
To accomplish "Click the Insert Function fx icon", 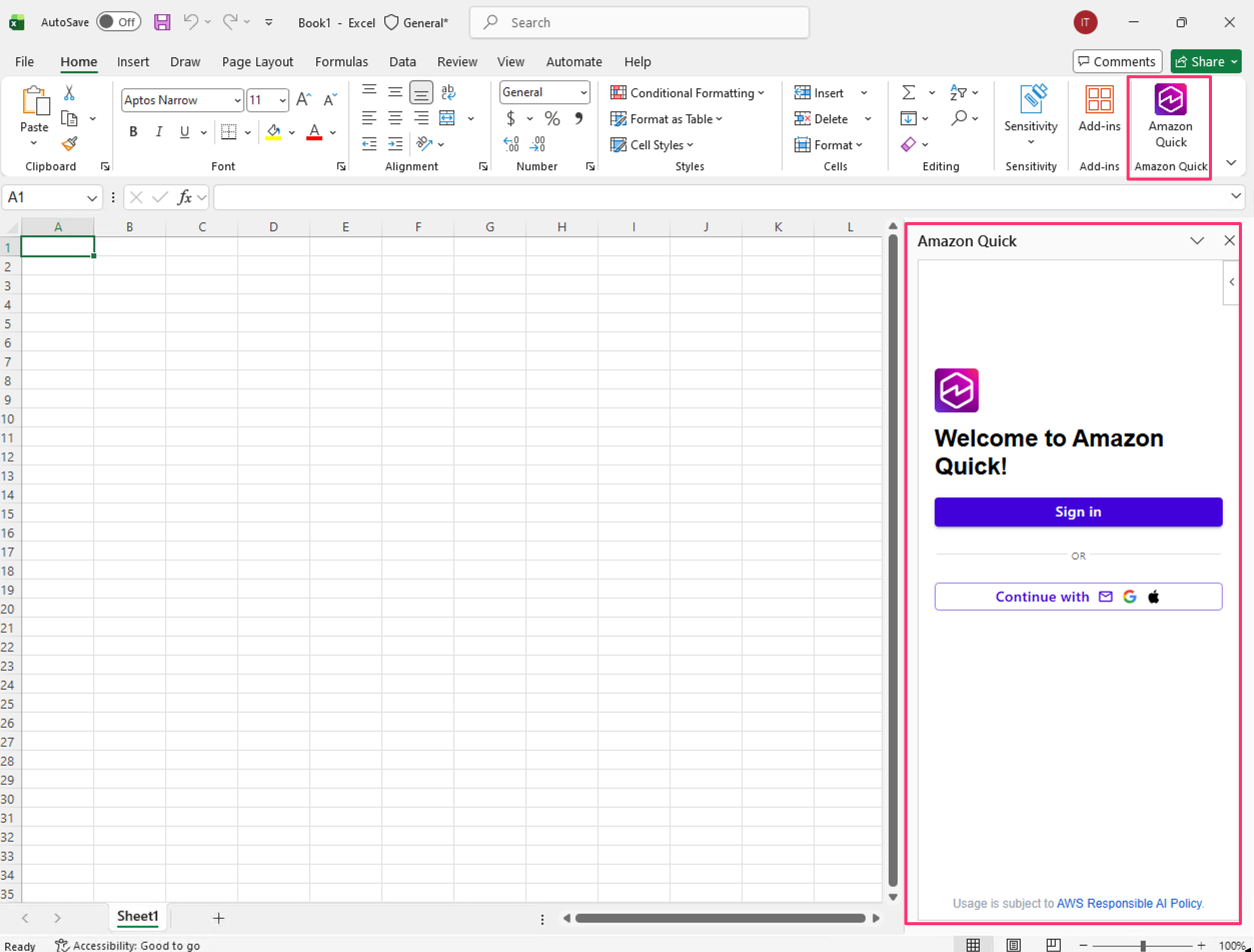I will [185, 198].
